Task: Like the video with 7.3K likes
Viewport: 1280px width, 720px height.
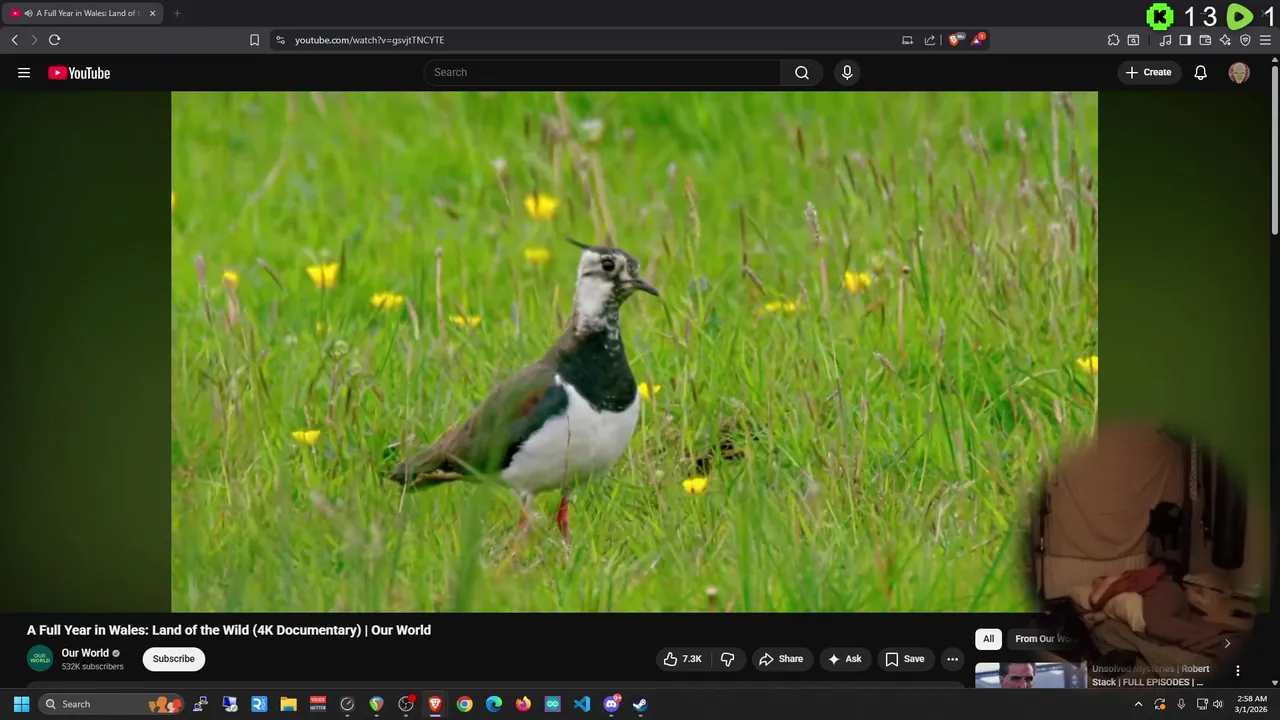Action: (683, 659)
